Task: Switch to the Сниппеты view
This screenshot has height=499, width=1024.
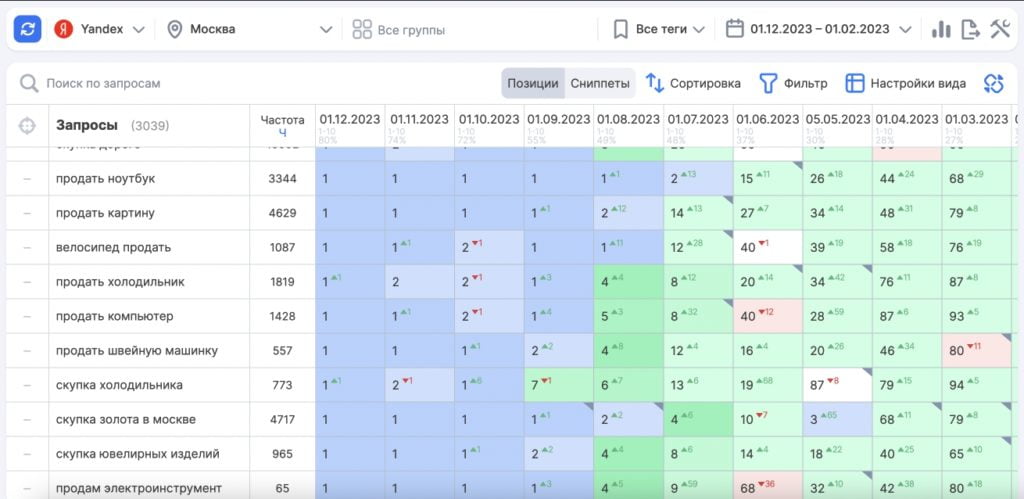Action: (x=600, y=83)
